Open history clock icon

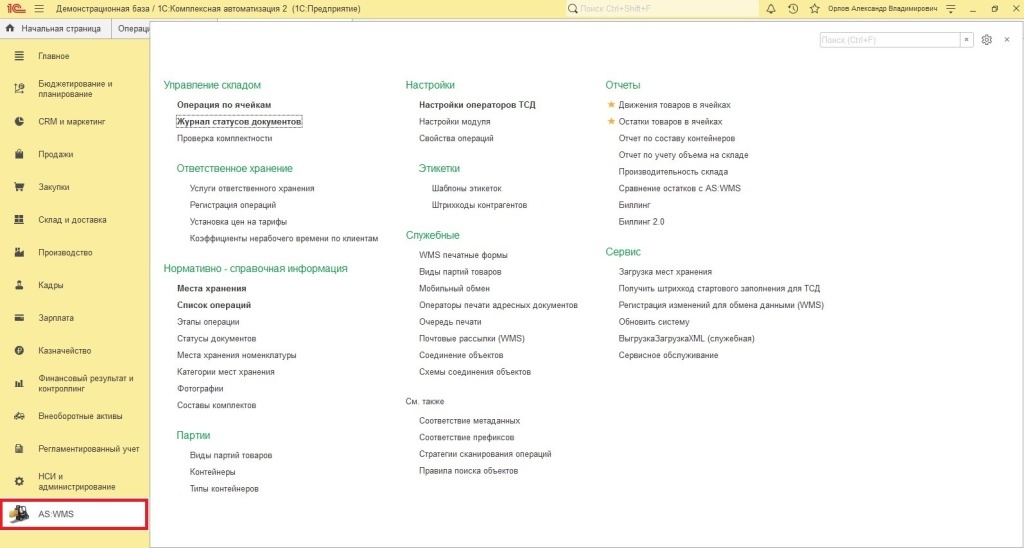(x=793, y=9)
